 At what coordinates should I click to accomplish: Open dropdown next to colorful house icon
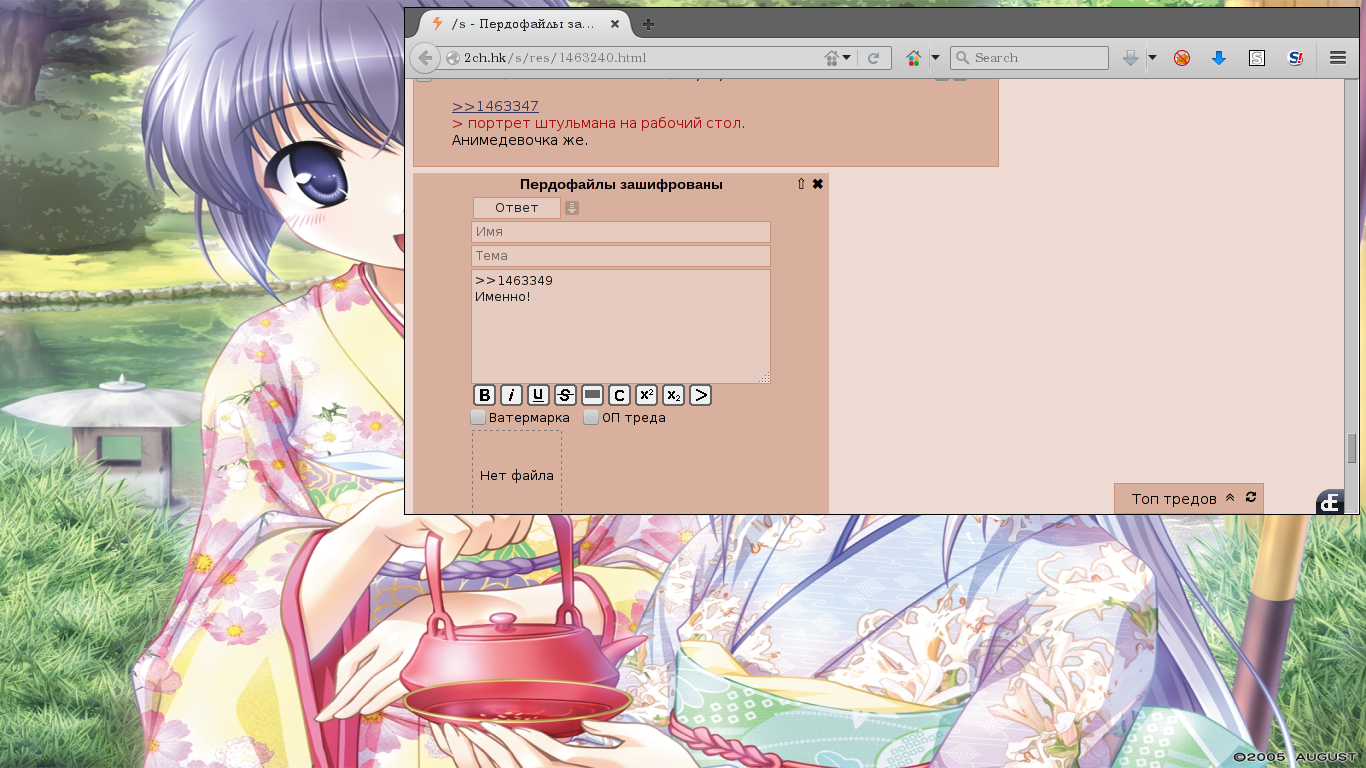point(936,58)
